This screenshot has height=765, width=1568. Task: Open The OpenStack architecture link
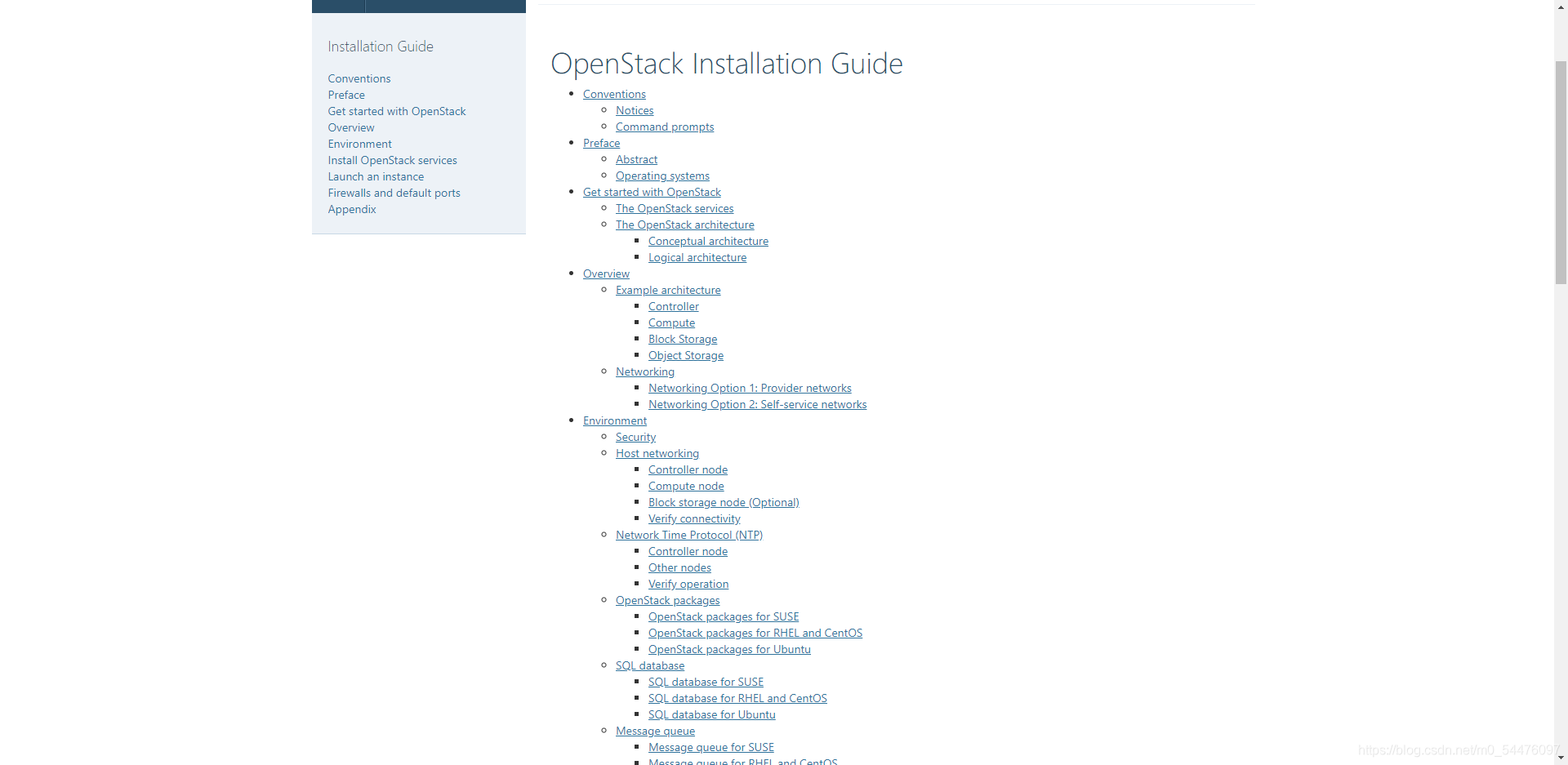685,225
